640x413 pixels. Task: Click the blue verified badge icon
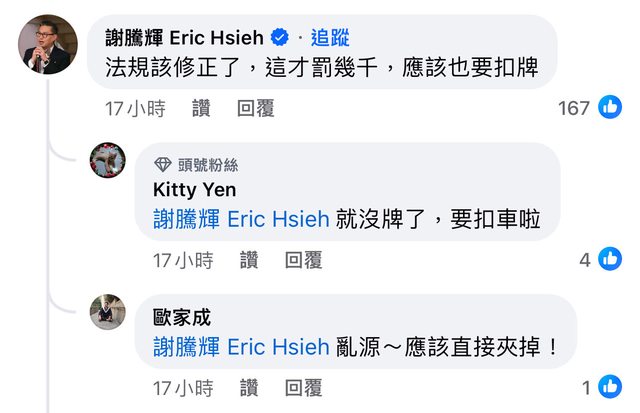[x=280, y=38]
